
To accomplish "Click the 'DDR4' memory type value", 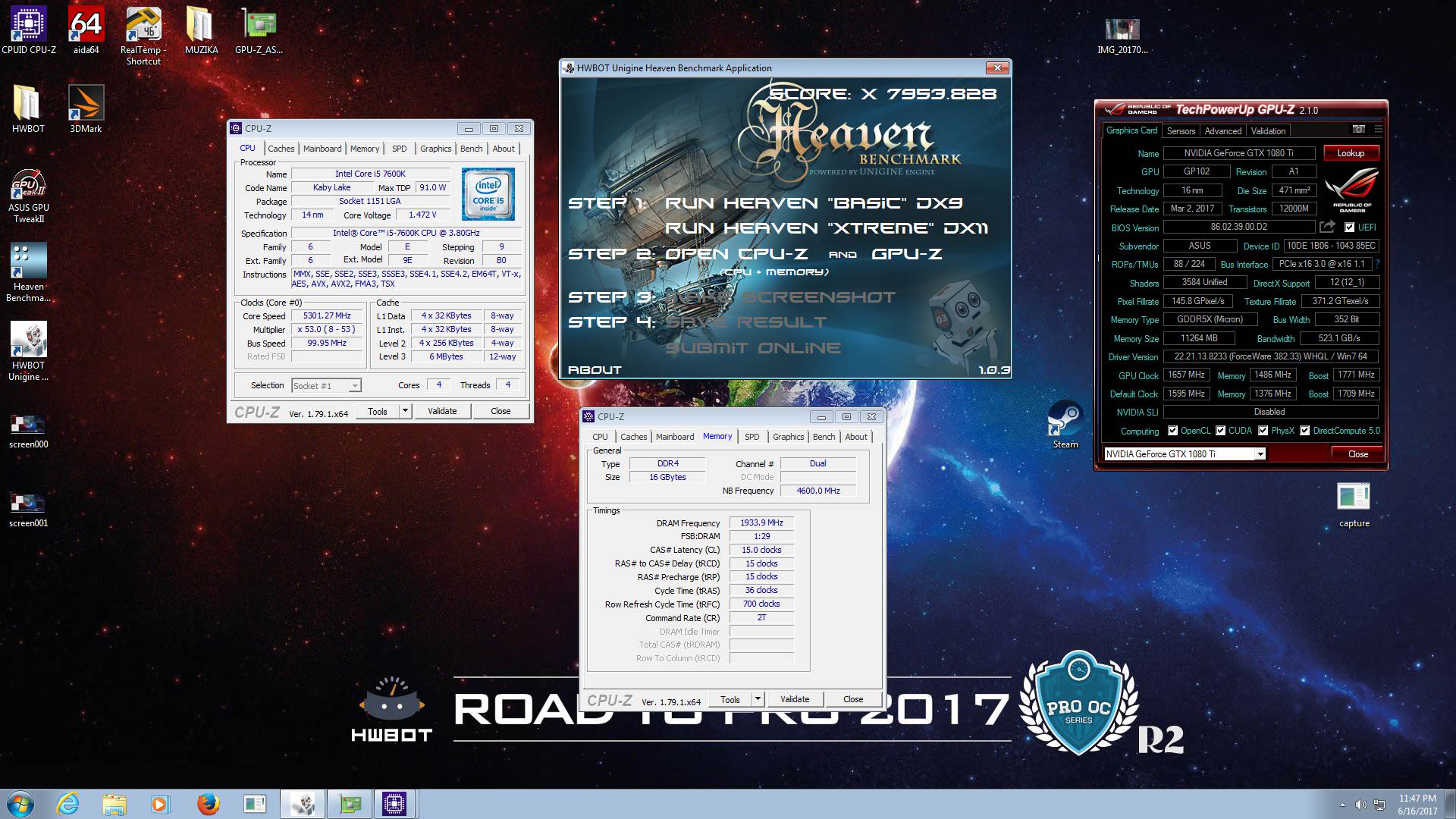I will [x=667, y=463].
